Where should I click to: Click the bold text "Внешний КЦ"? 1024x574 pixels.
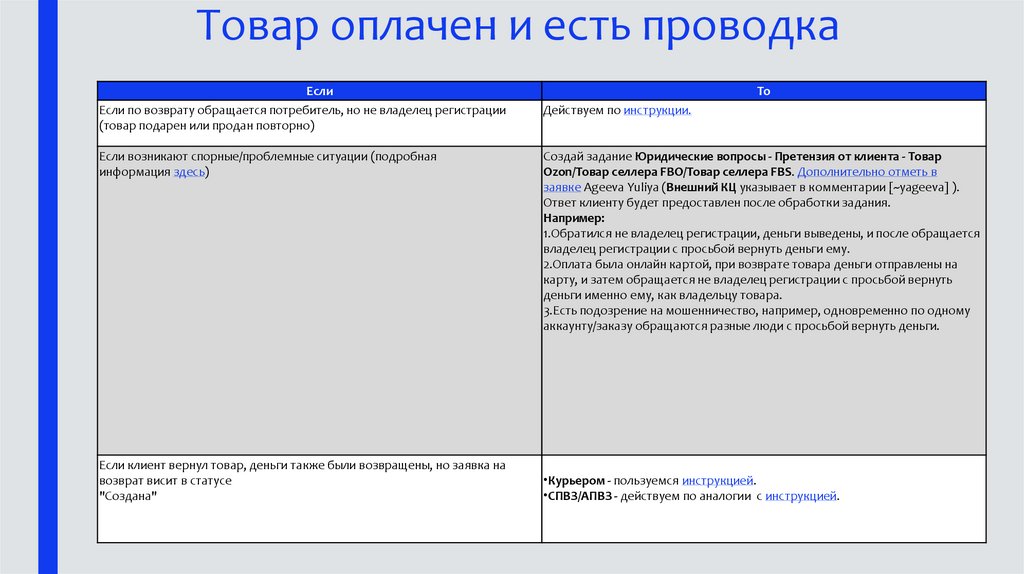(700, 187)
